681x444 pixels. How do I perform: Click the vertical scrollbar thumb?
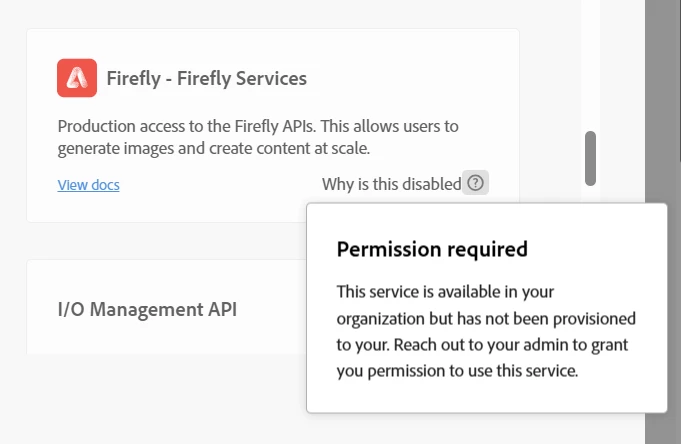(590, 158)
